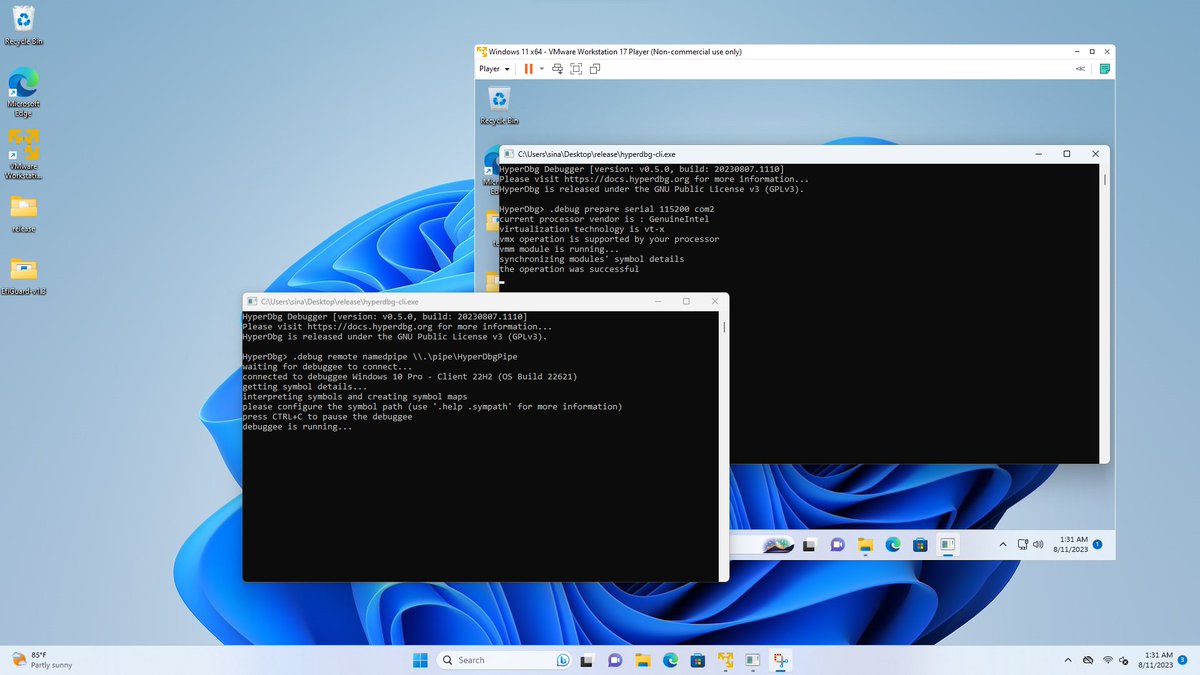The image size is (1200, 675).
Task: Switch to VMware Player on host taskbar
Action: tap(725, 660)
